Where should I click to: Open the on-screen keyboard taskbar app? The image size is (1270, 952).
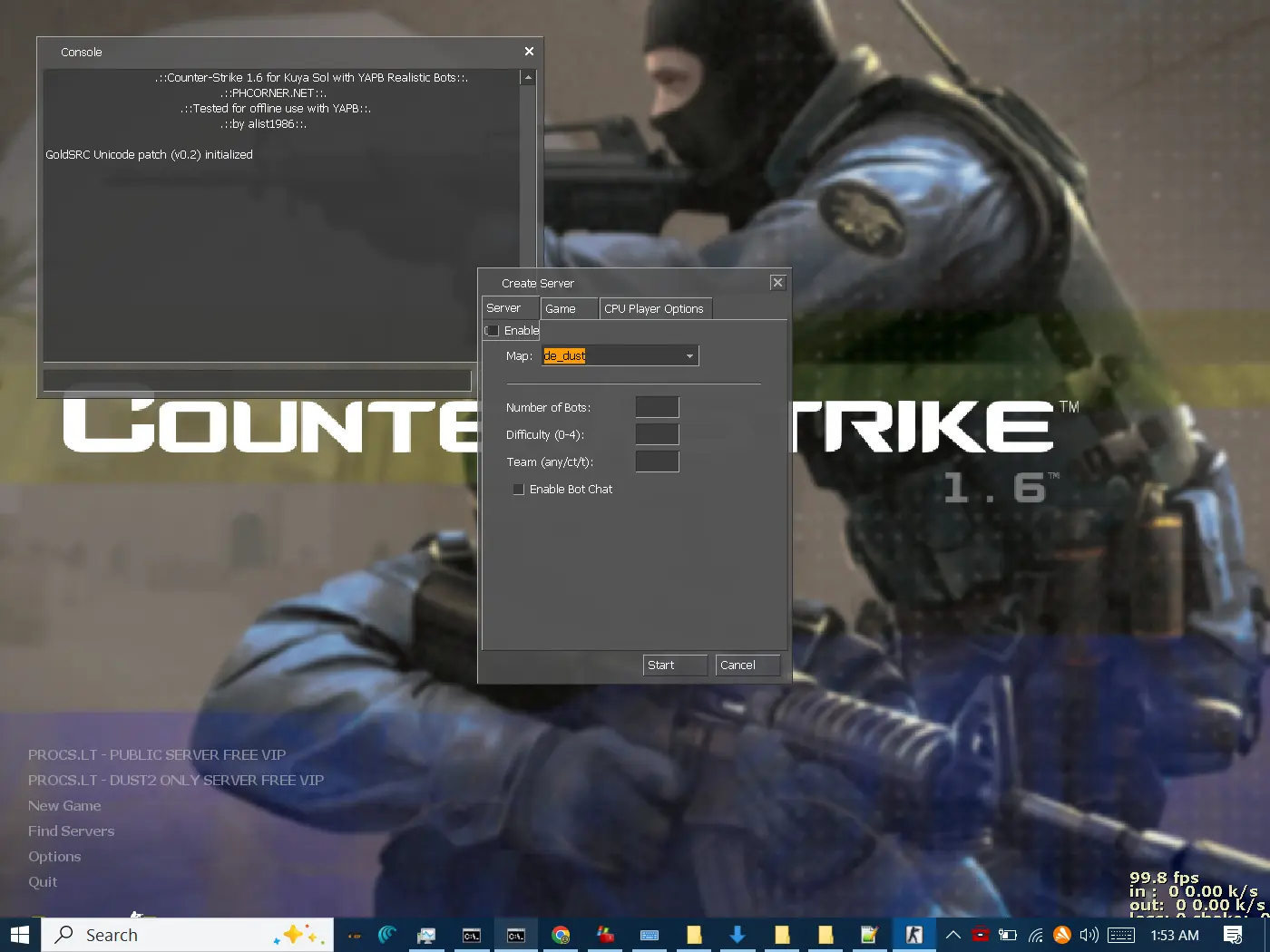click(650, 935)
